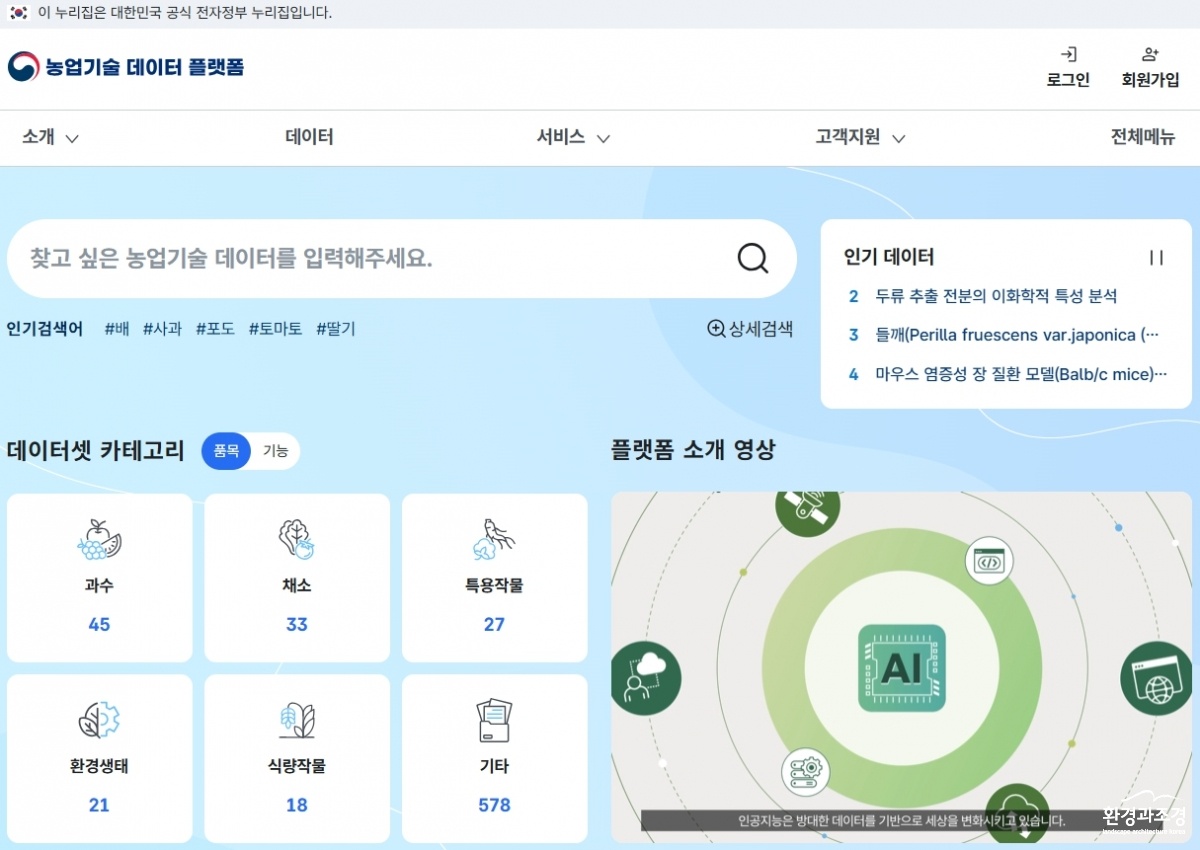Click the sign-up person-plus icon
The image size is (1200, 850).
click(x=1150, y=54)
